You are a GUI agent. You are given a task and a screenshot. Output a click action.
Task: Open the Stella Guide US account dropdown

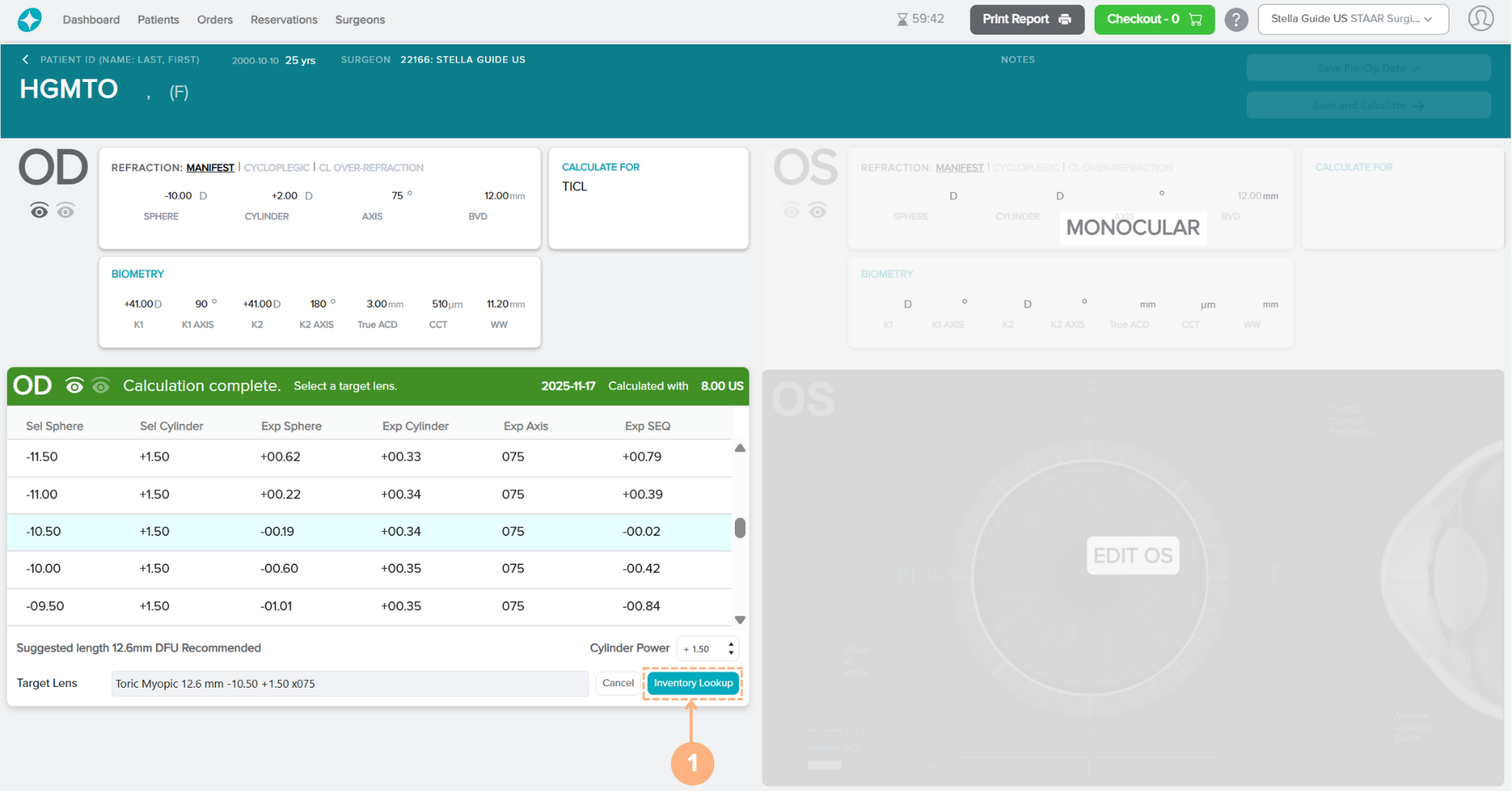(1352, 20)
